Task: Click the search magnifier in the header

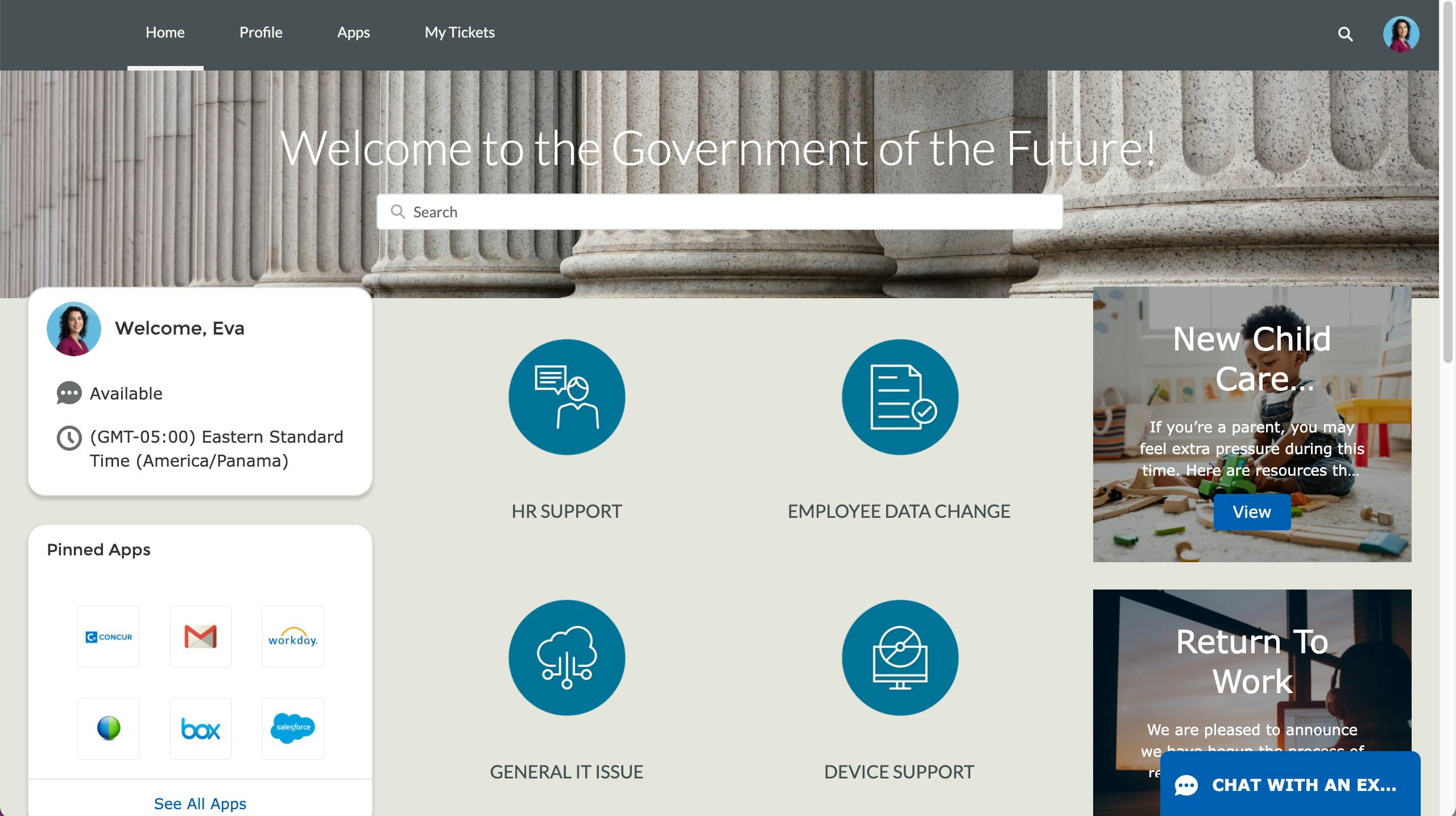Action: pyautogui.click(x=1345, y=34)
